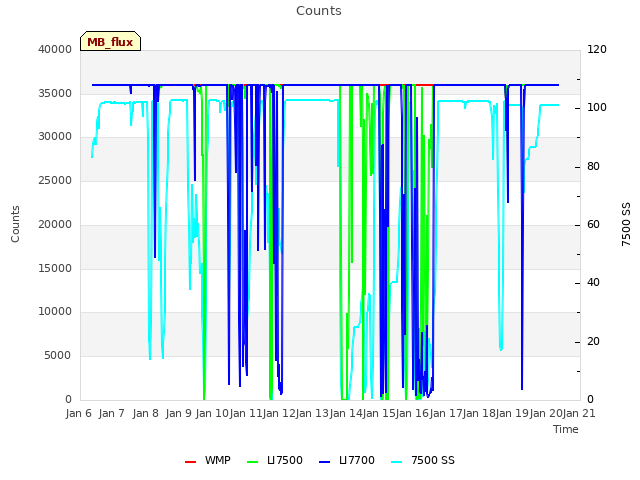Click the Jan 7 x-axis date label

coord(111,413)
